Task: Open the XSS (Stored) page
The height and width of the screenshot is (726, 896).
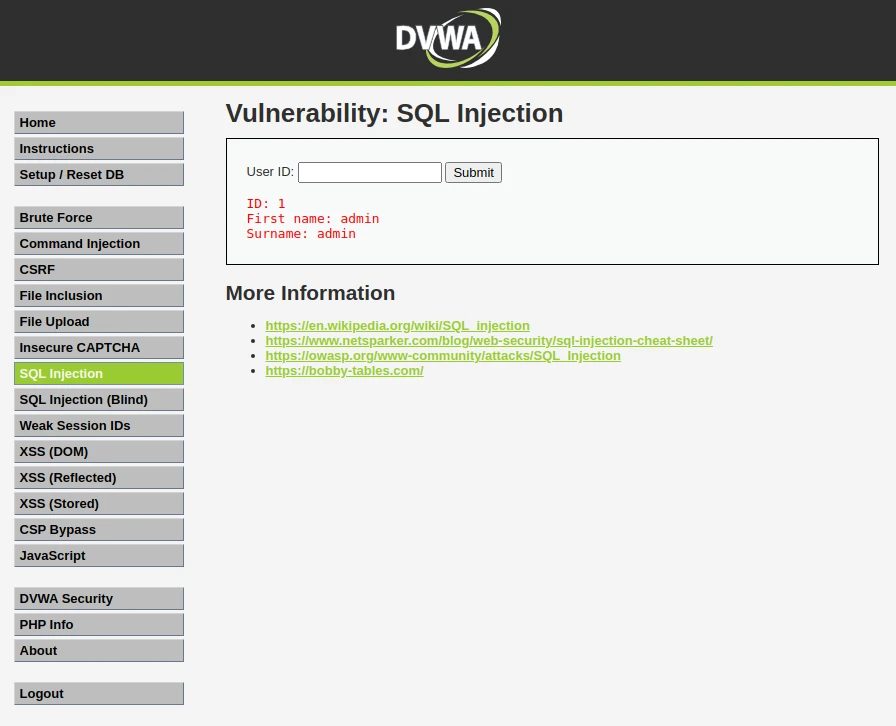Action: (98, 503)
